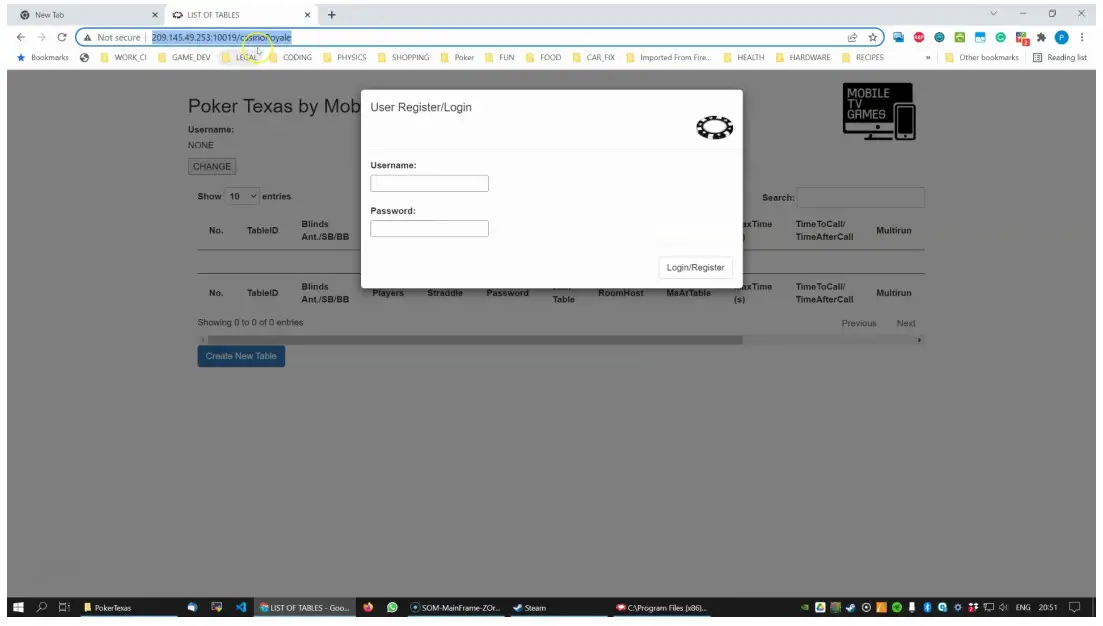Open WhatsApp from the taskbar
The height and width of the screenshot is (626, 1103).
392,607
